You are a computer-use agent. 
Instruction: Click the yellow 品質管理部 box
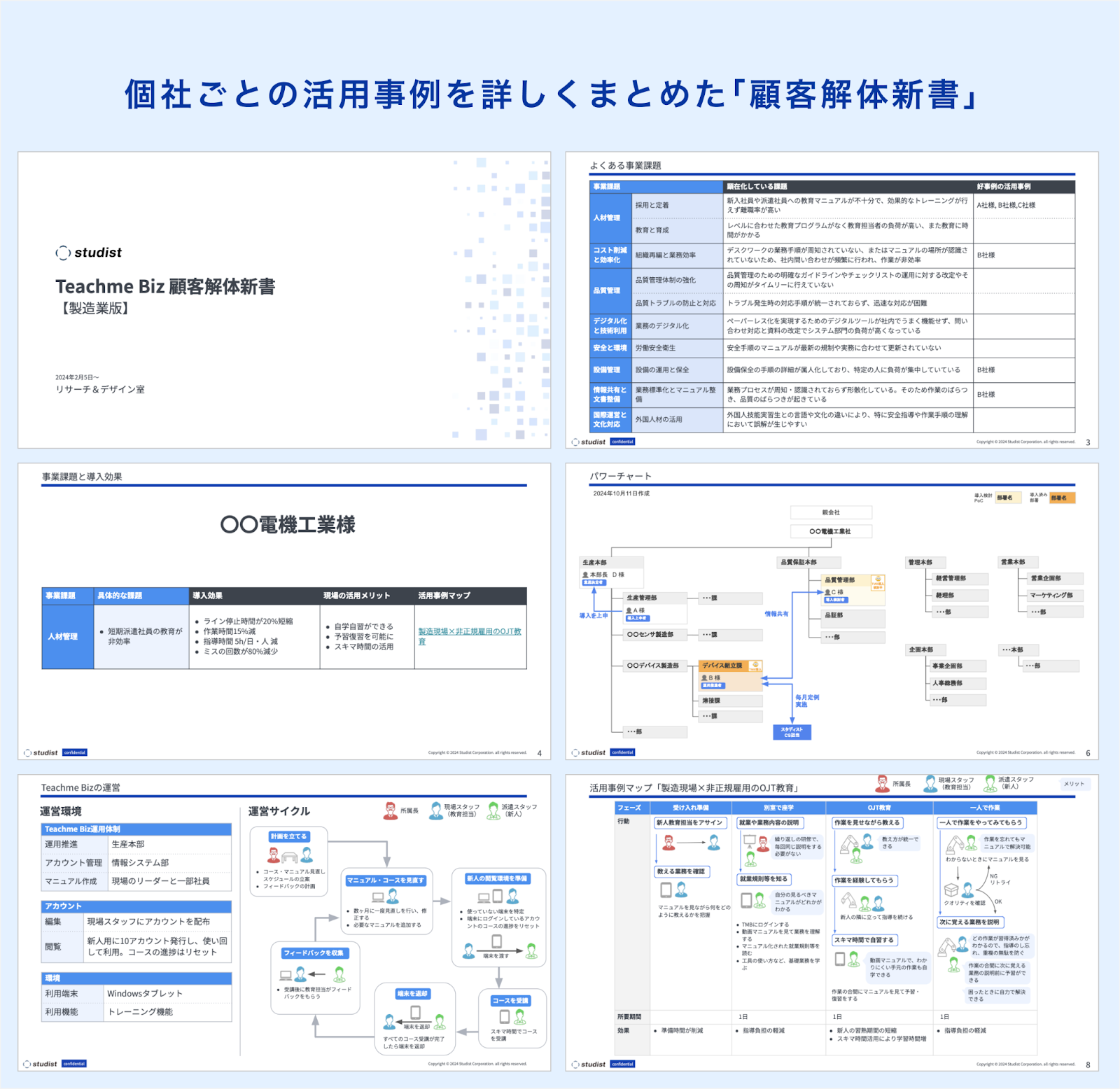tap(853, 590)
